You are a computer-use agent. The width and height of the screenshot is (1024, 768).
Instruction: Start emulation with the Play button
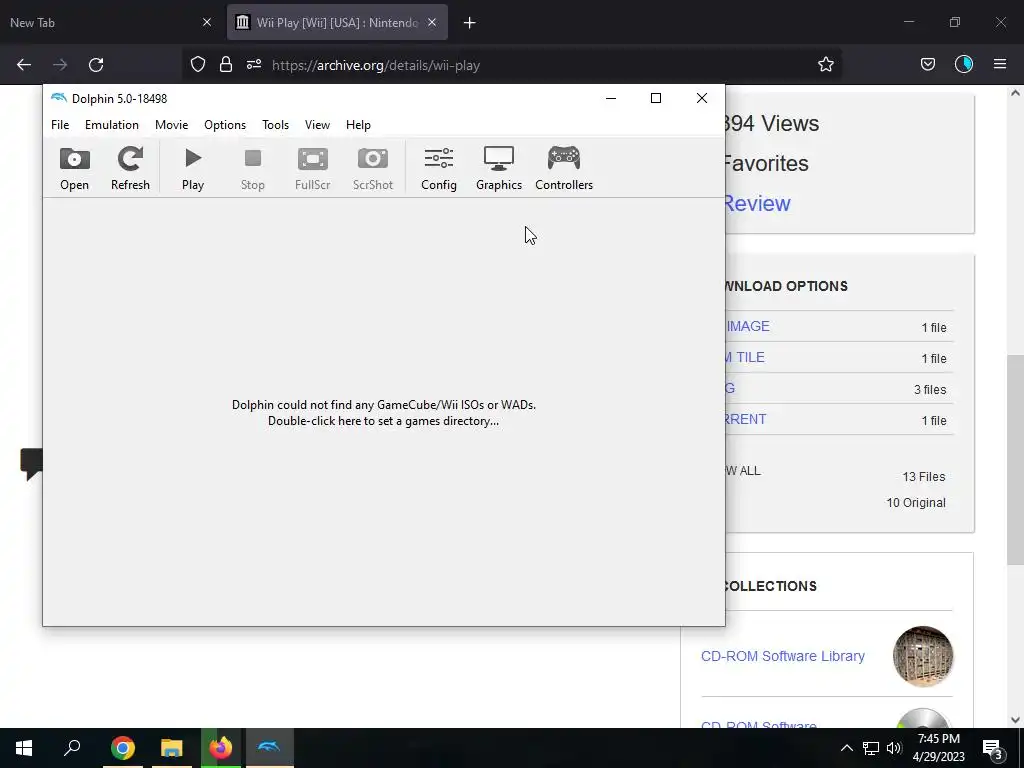pyautogui.click(x=193, y=168)
